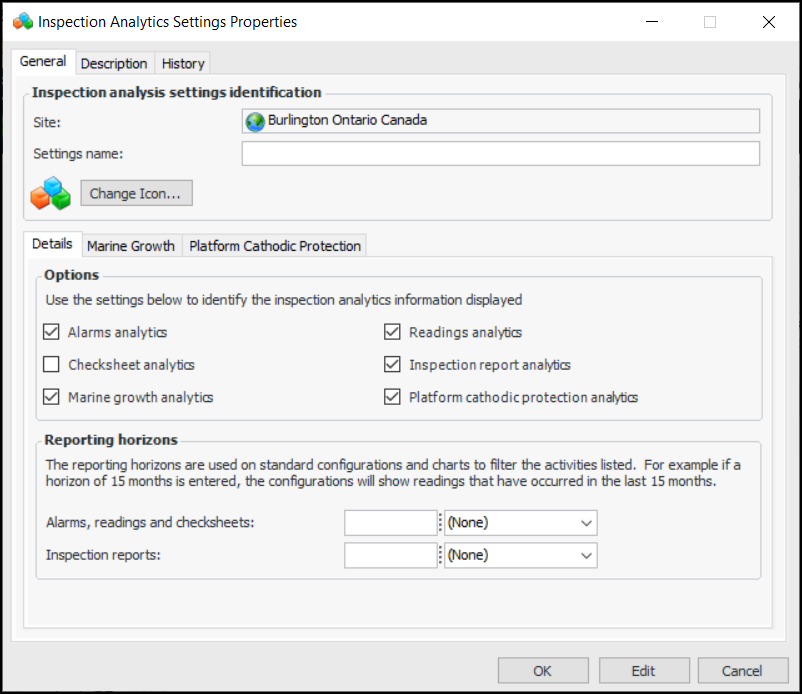802x694 pixels.
Task: Switch to the Description tab
Action: tap(114, 63)
